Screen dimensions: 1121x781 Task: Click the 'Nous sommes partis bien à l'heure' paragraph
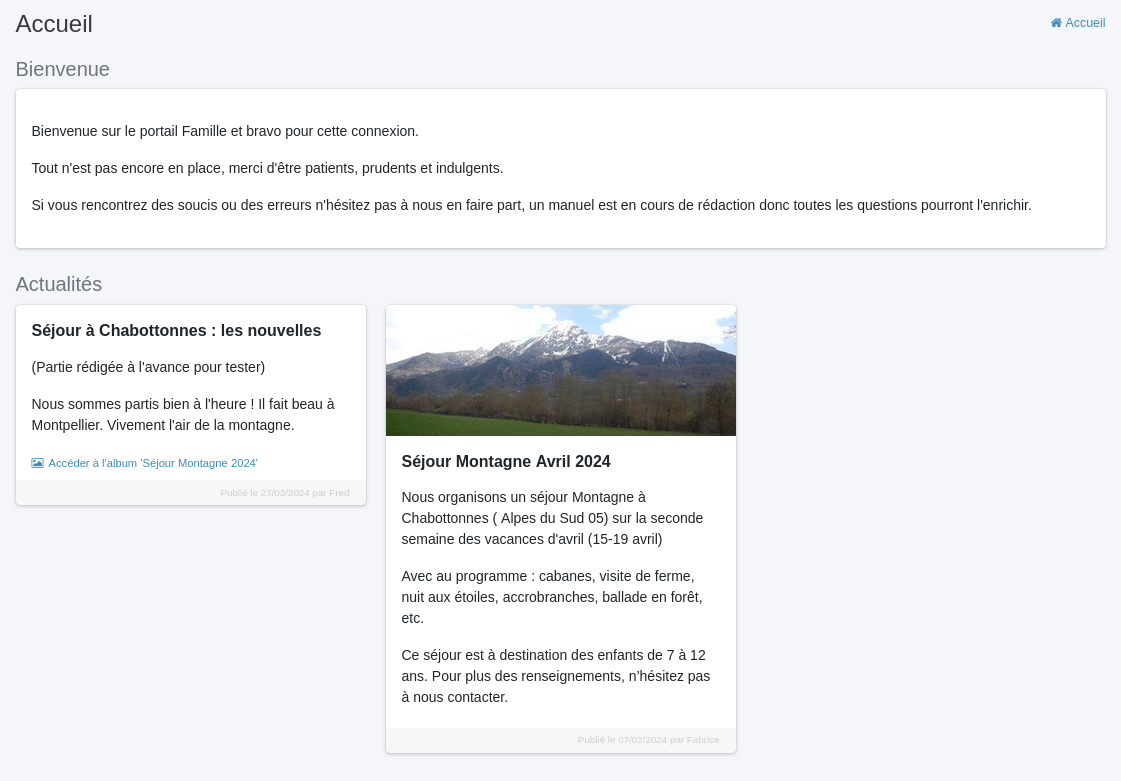pyautogui.click(x=183, y=415)
